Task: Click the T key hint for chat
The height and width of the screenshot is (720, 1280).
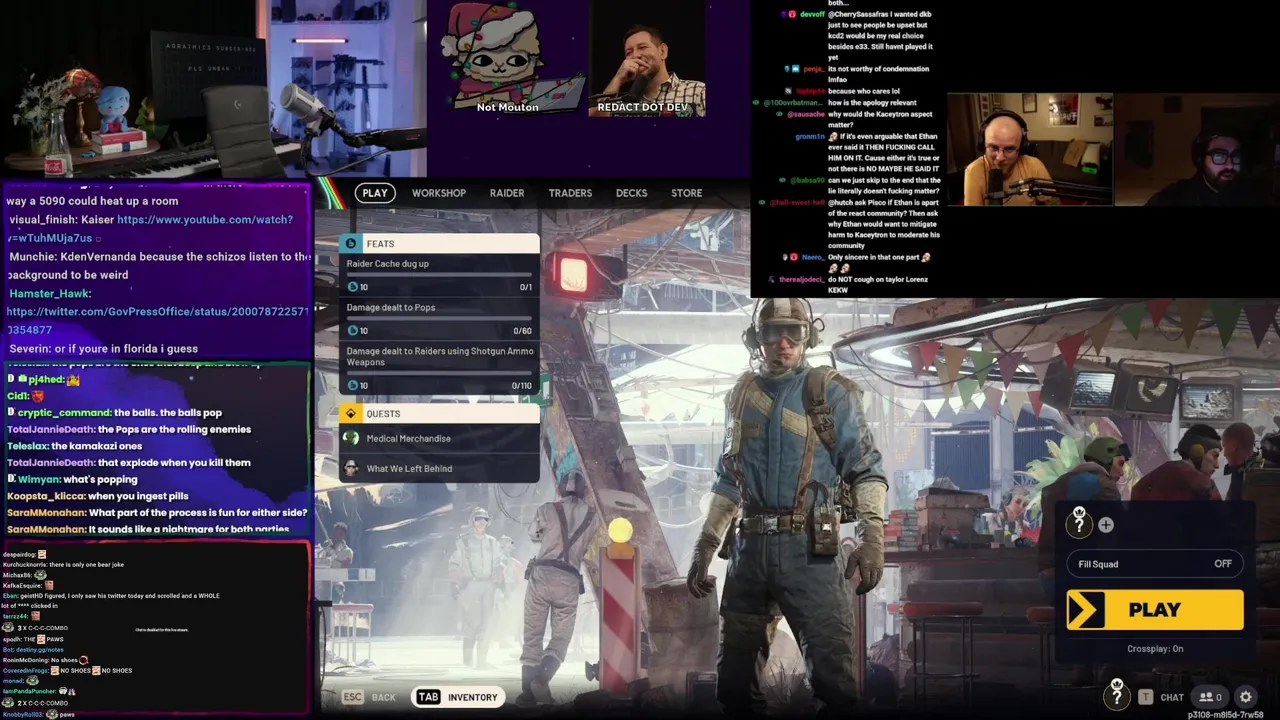Action: (x=1145, y=697)
